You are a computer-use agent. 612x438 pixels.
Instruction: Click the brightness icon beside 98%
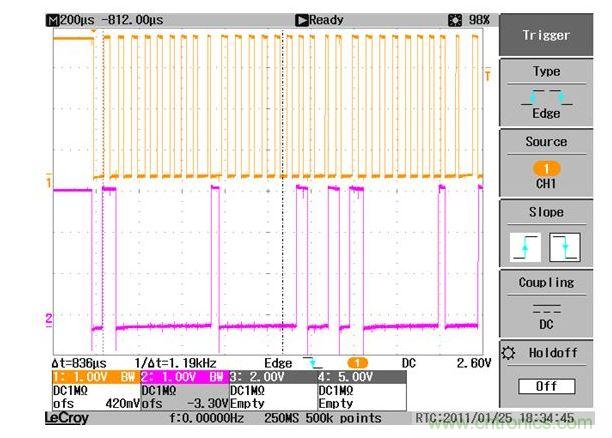456,20
